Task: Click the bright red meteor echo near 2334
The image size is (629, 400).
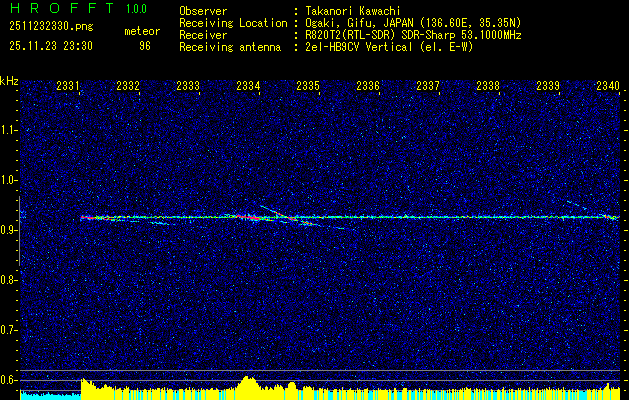Action: 249,218
